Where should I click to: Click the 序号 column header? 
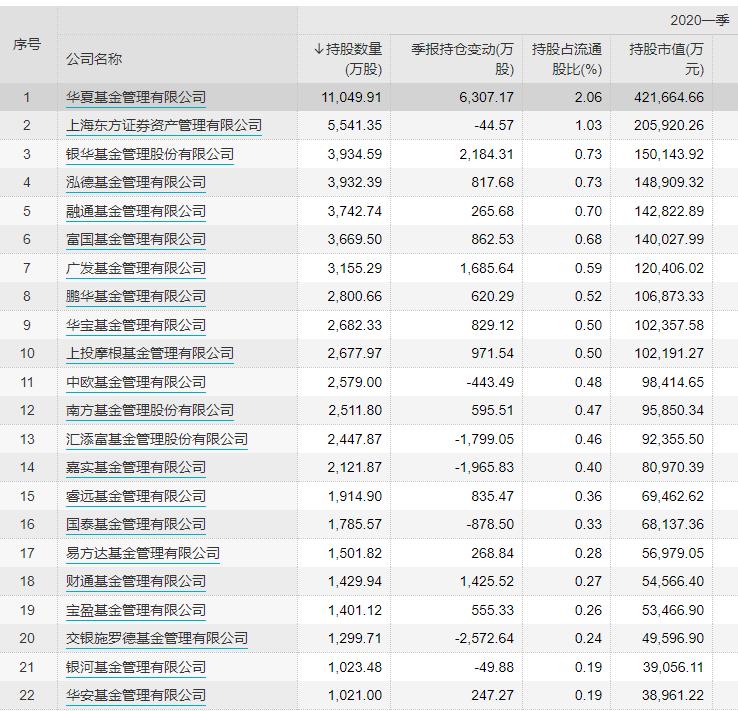27,44
